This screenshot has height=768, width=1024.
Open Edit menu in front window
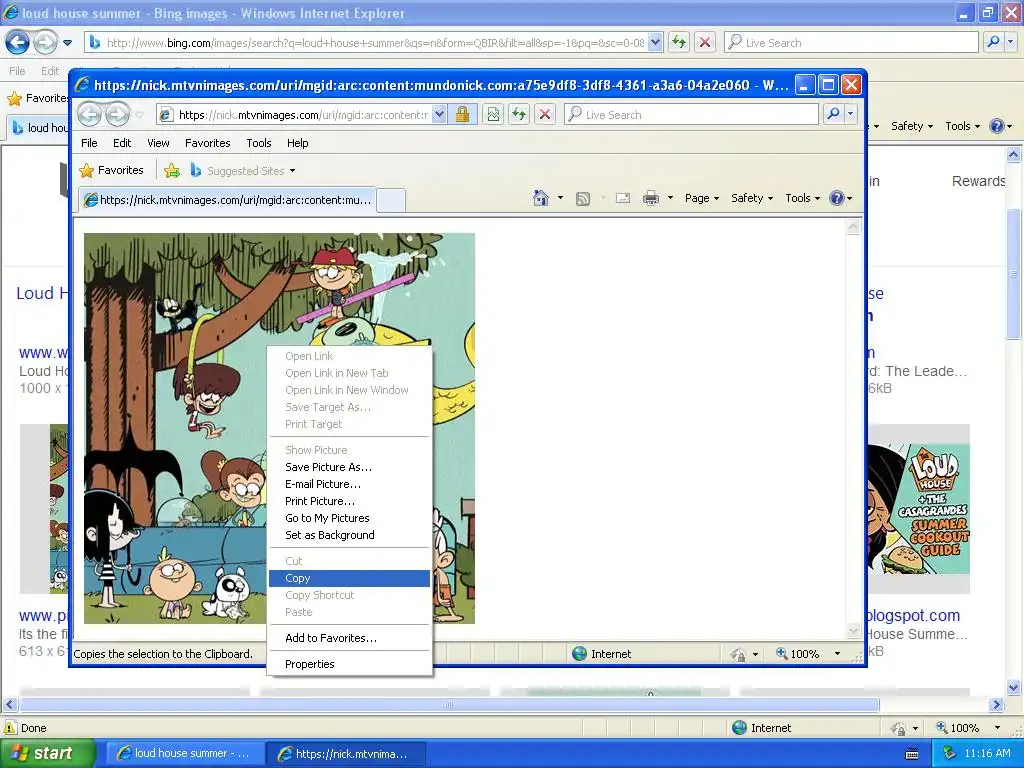click(122, 143)
